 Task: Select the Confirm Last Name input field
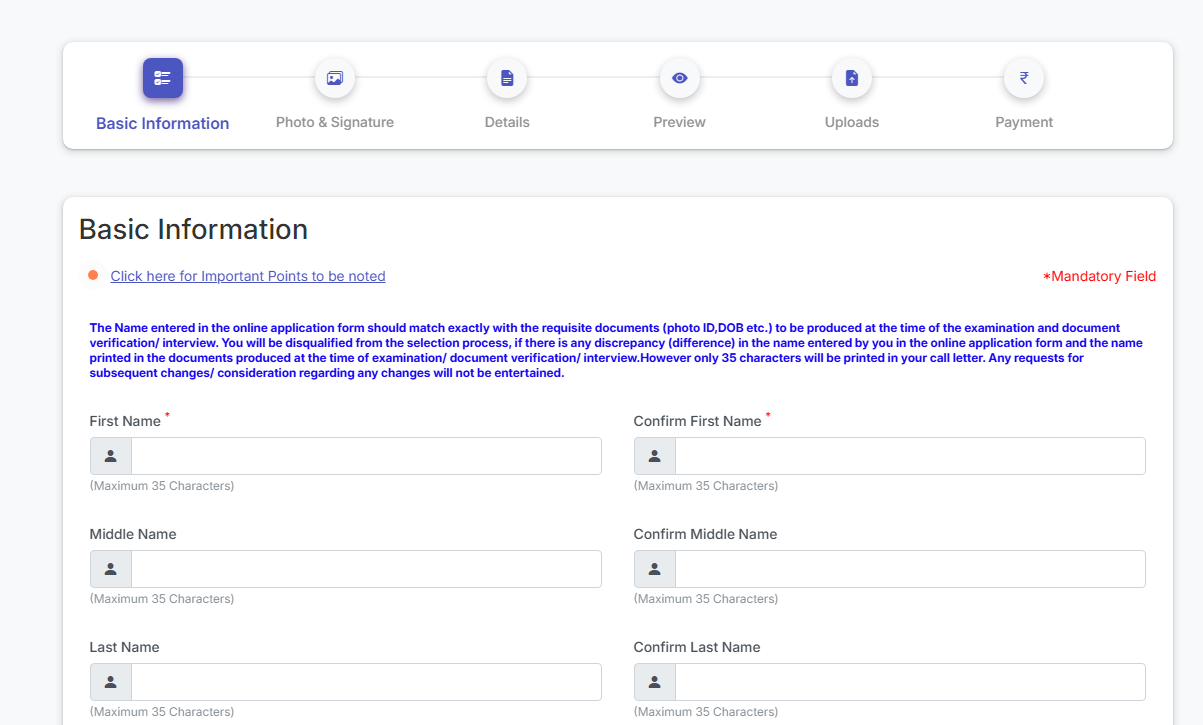[x=910, y=682]
